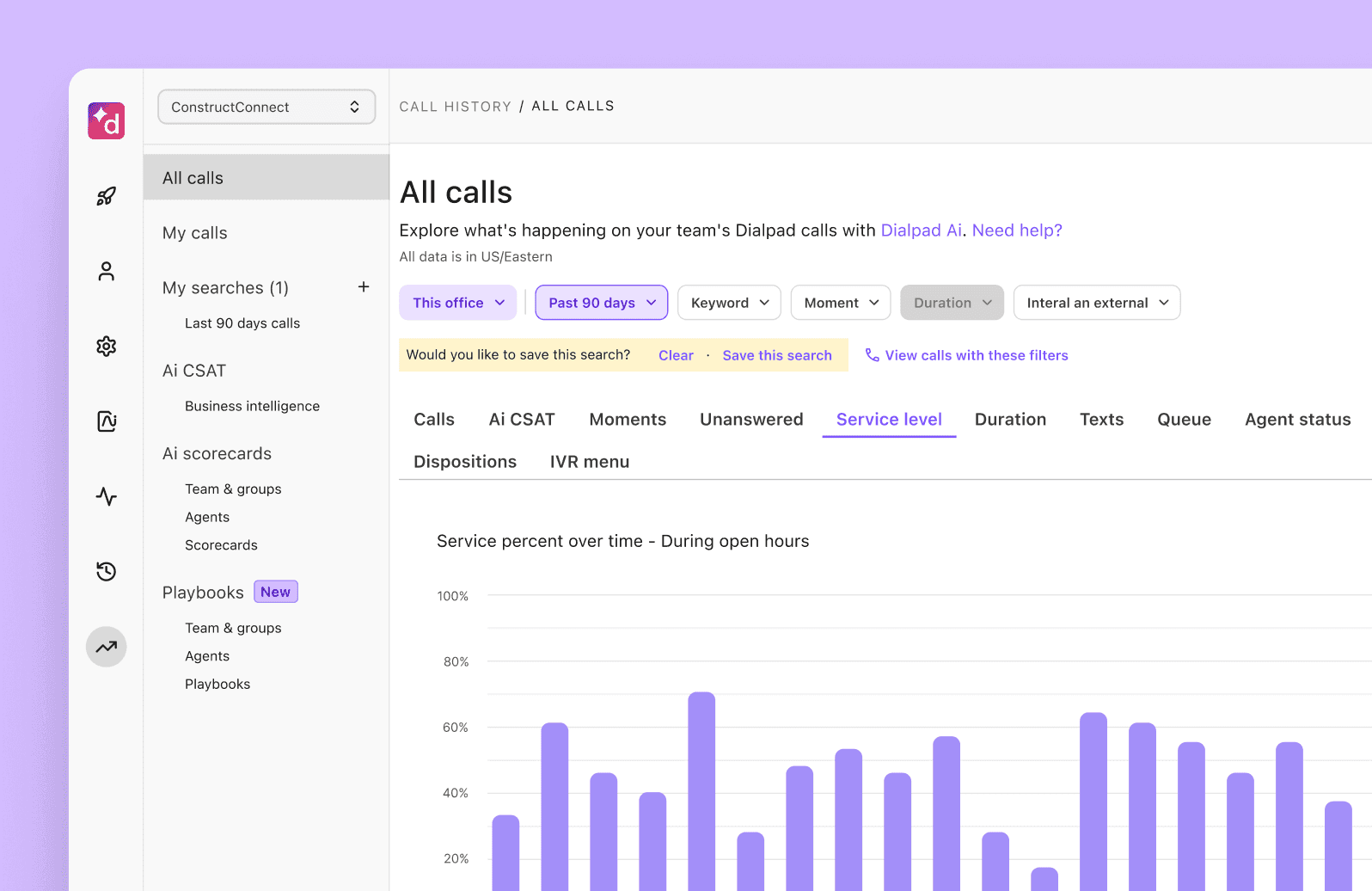Add a new search with plus icon
Screen dimensions: 1372x891
364,287
